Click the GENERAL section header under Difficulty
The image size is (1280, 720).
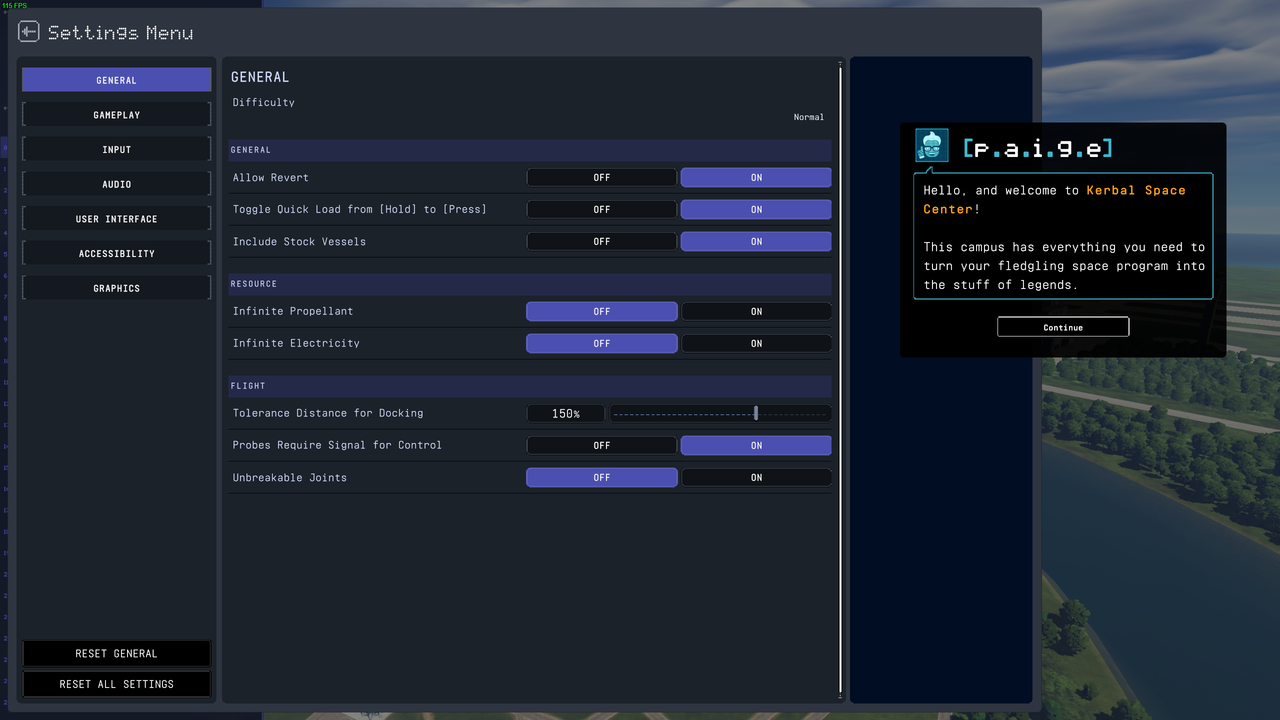pos(530,150)
